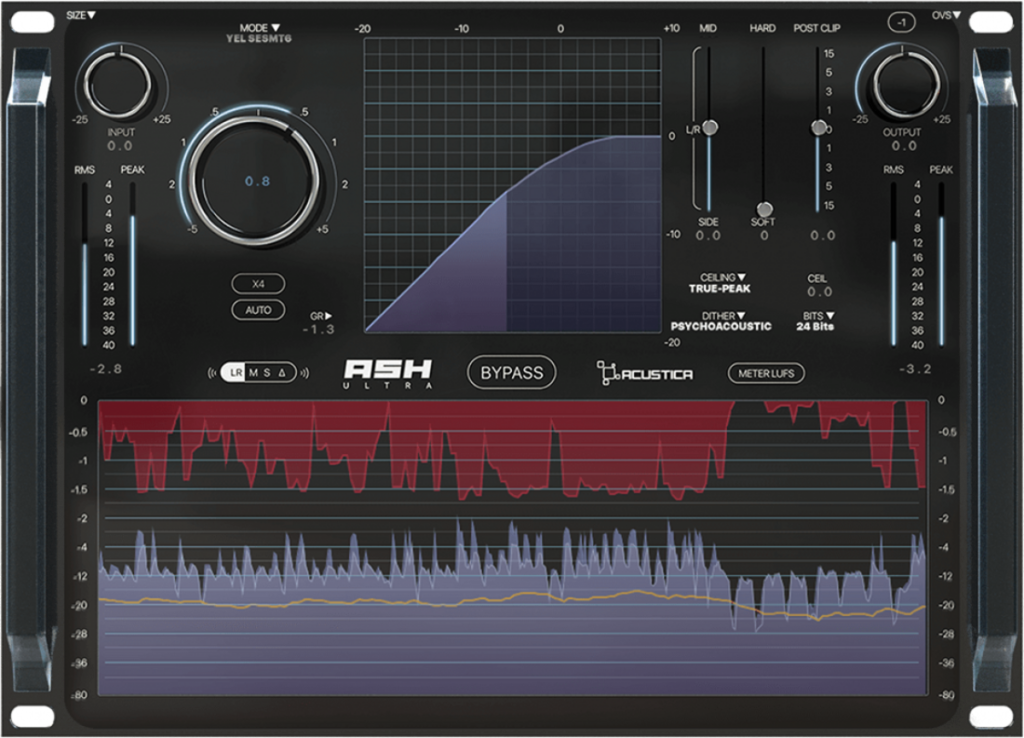
Task: Click the left speaker waves icon
Action: pyautogui.click(x=212, y=373)
